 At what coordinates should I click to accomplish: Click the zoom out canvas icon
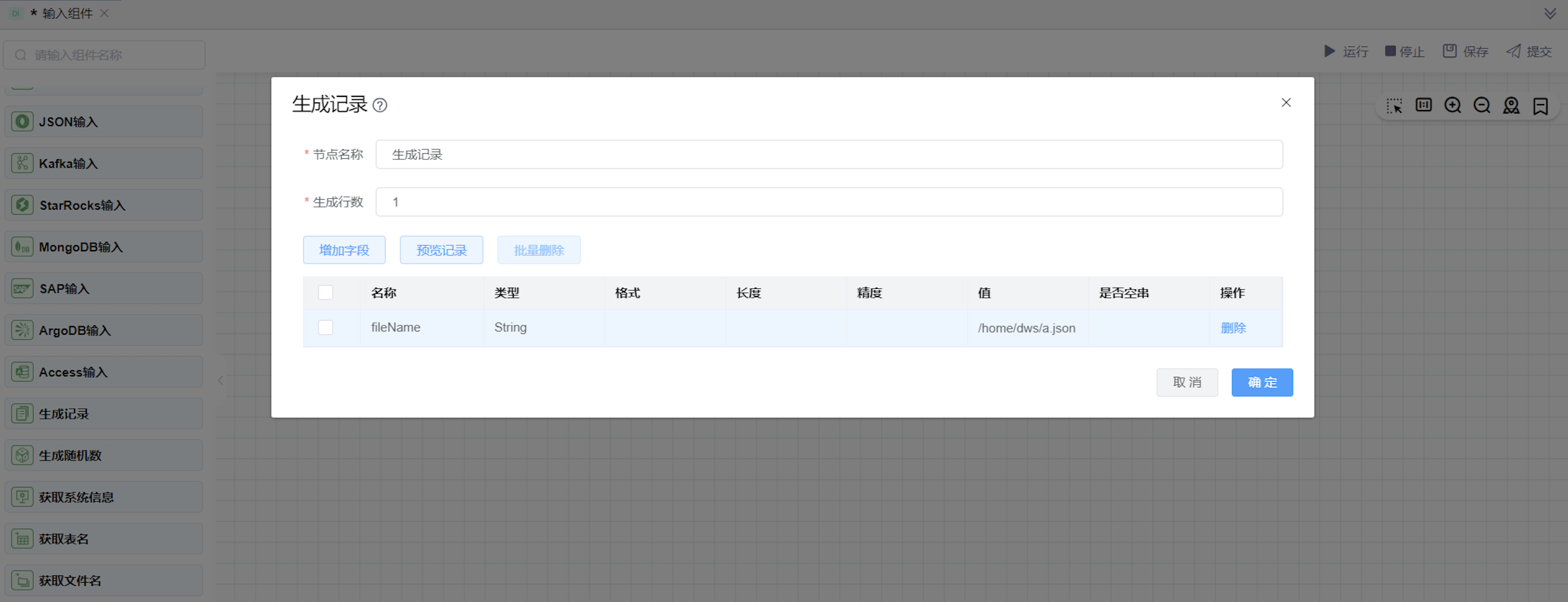pyautogui.click(x=1482, y=105)
